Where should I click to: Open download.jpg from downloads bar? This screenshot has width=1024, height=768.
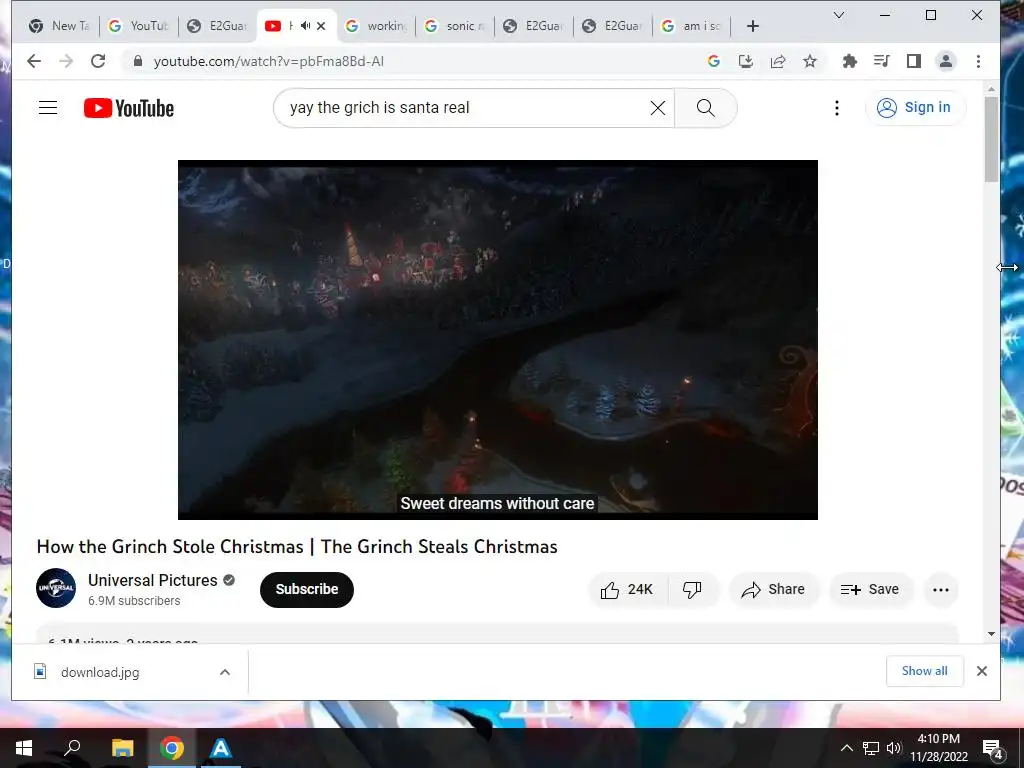coord(99,672)
